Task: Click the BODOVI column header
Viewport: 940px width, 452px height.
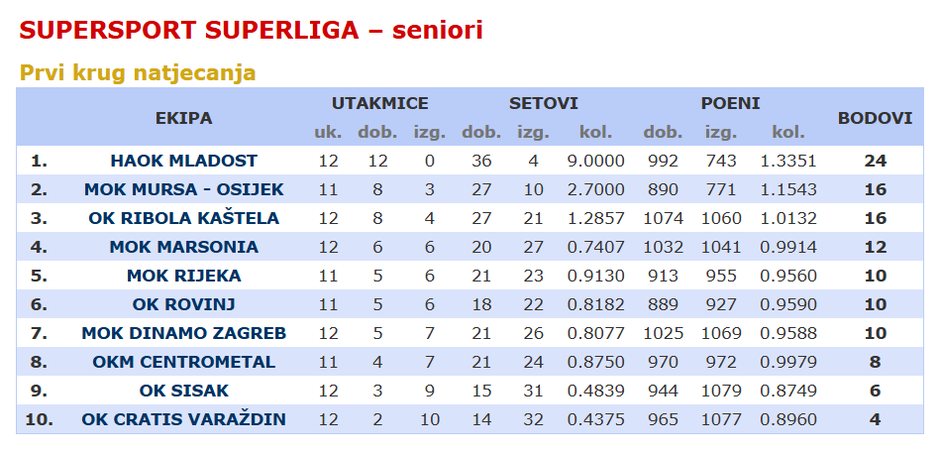Action: (875, 118)
